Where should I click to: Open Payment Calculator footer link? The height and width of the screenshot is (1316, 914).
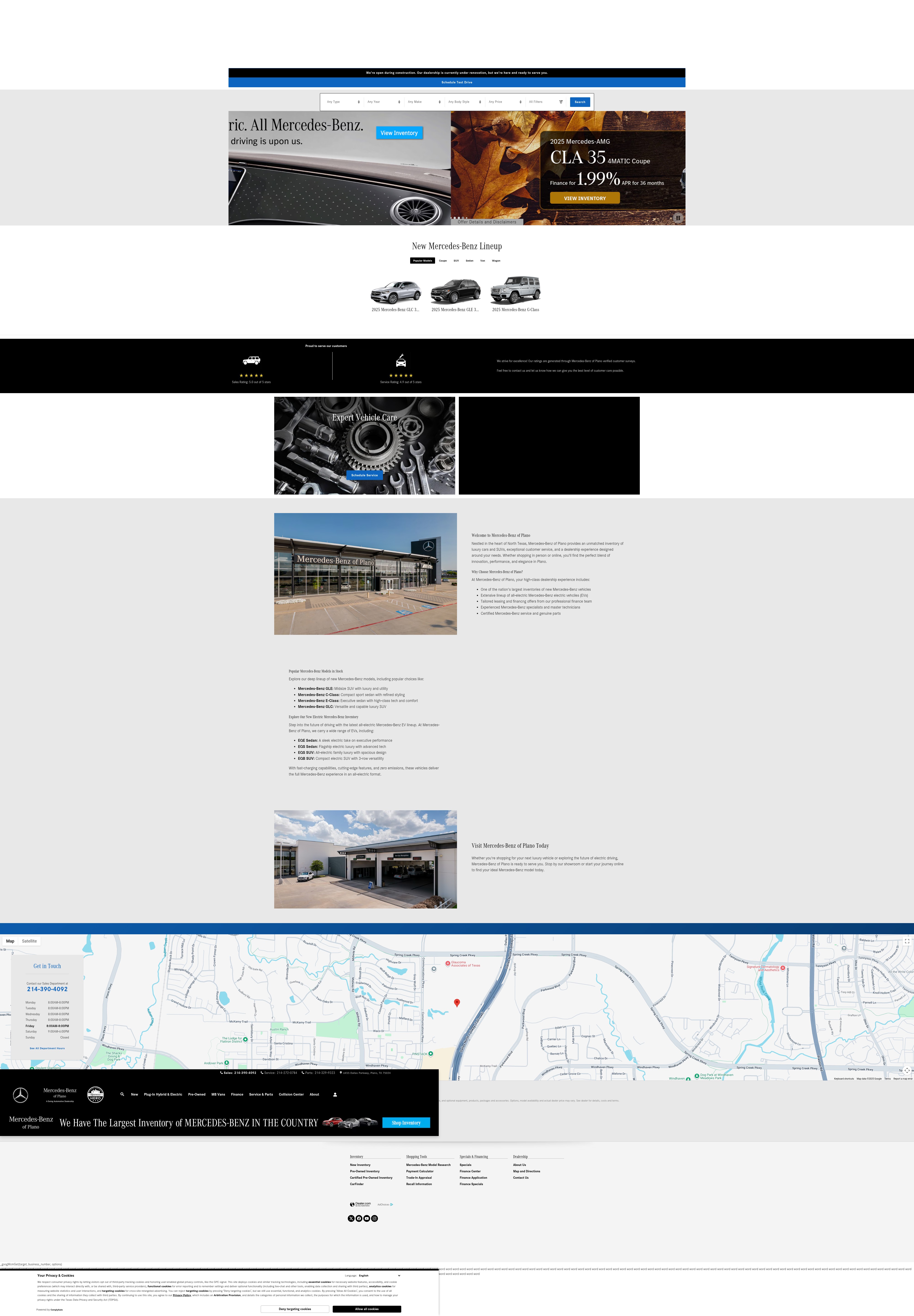(x=420, y=1171)
